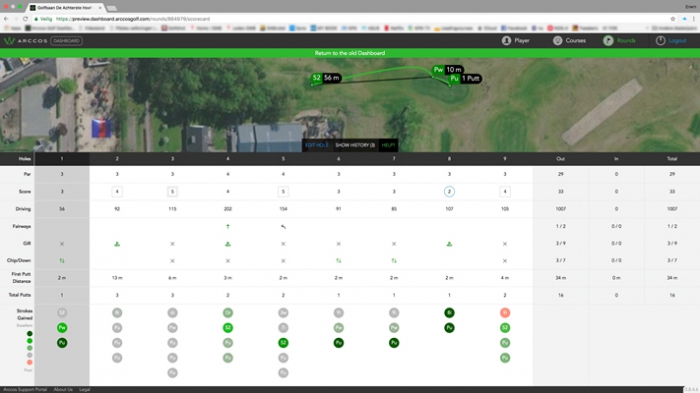This screenshot has width=700, height=393.
Task: Click the Edit Hole button
Action: tap(317, 145)
